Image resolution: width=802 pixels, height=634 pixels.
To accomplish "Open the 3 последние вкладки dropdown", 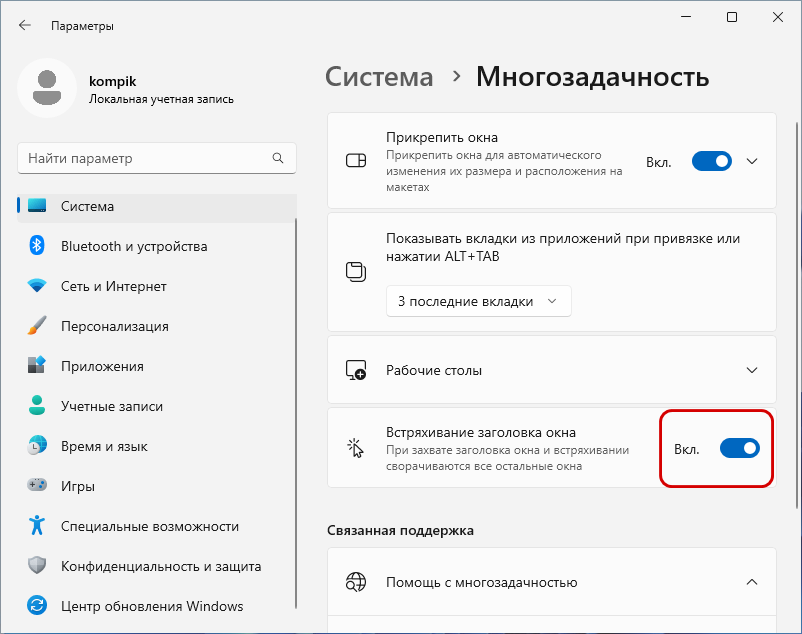I will (x=478, y=301).
